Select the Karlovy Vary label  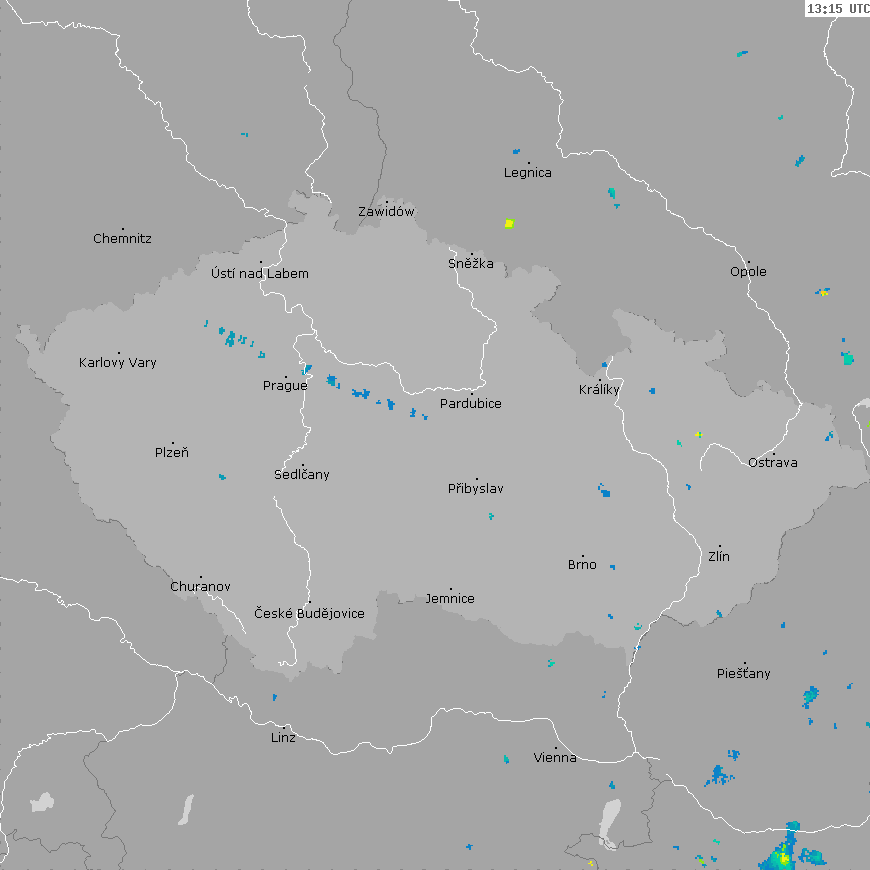pos(118,363)
